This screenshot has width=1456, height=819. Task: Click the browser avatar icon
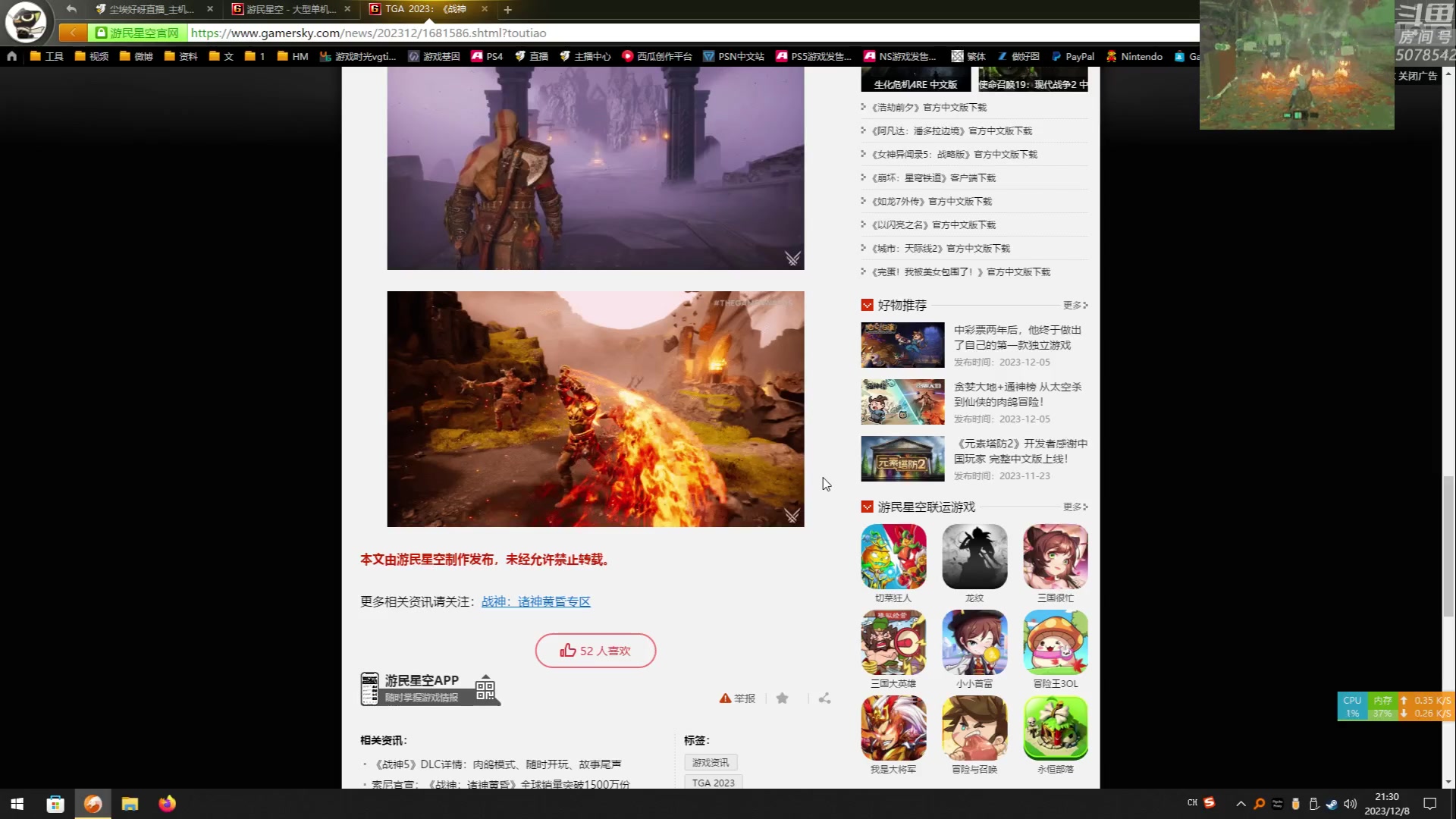click(x=26, y=22)
